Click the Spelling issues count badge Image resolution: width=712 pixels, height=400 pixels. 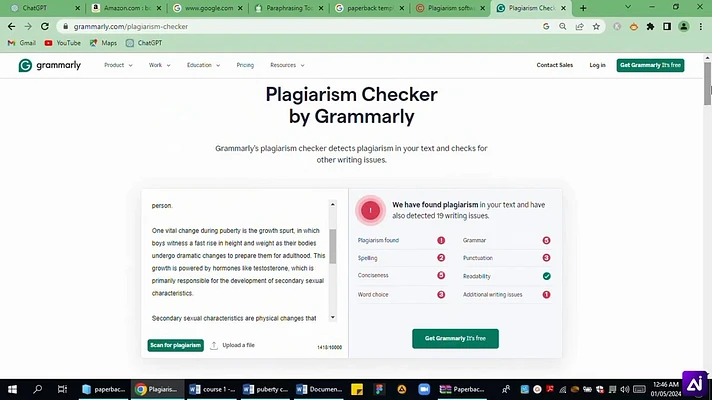tap(441, 258)
